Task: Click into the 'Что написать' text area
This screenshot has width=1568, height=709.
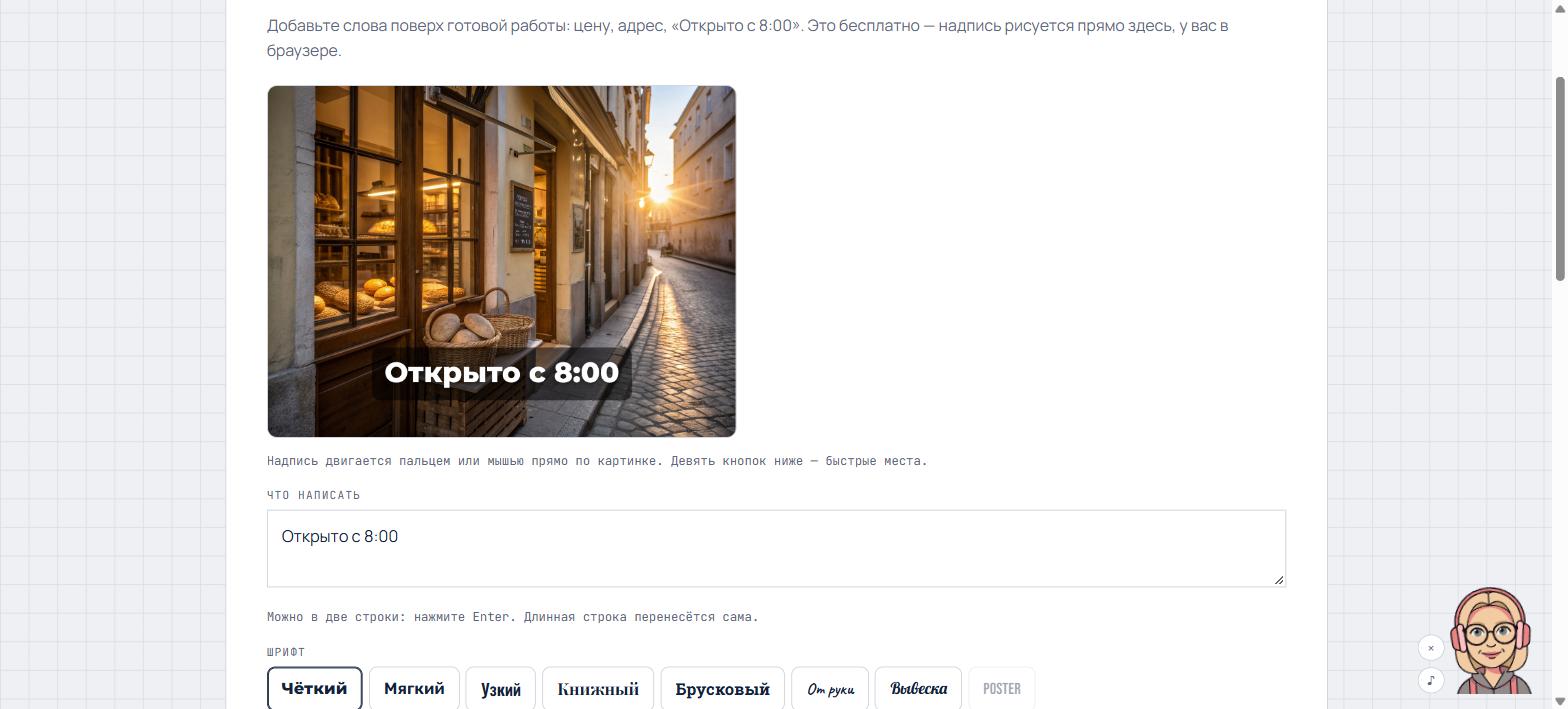Action: tap(776, 548)
